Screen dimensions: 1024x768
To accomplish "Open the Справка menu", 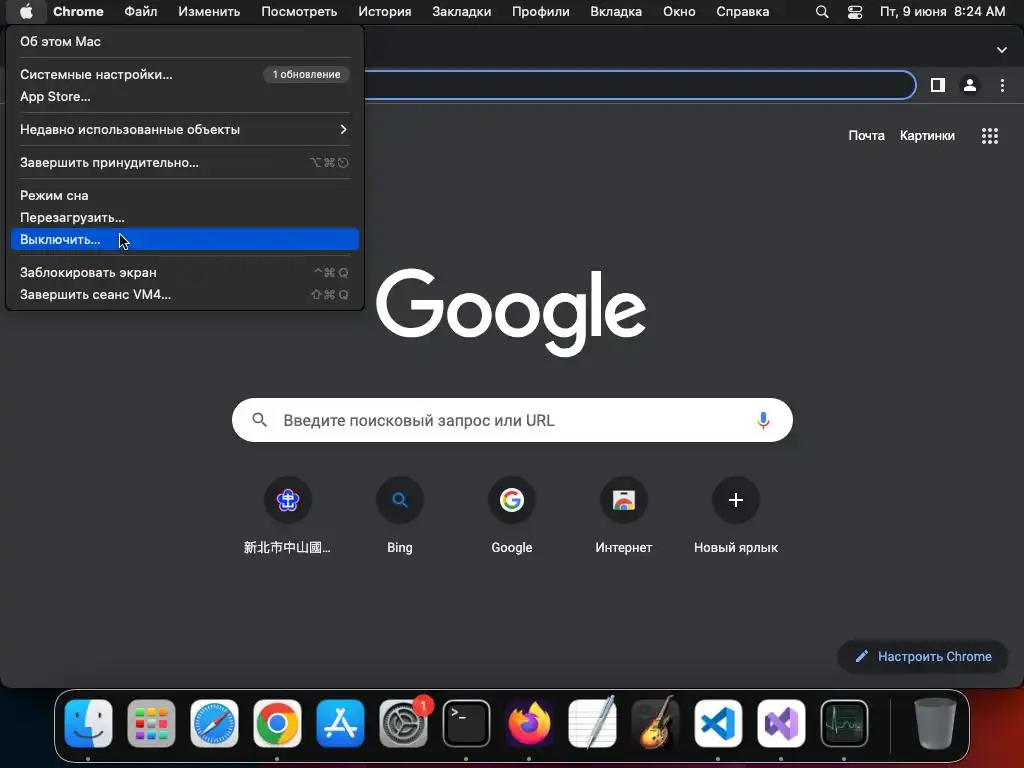I will (x=743, y=11).
